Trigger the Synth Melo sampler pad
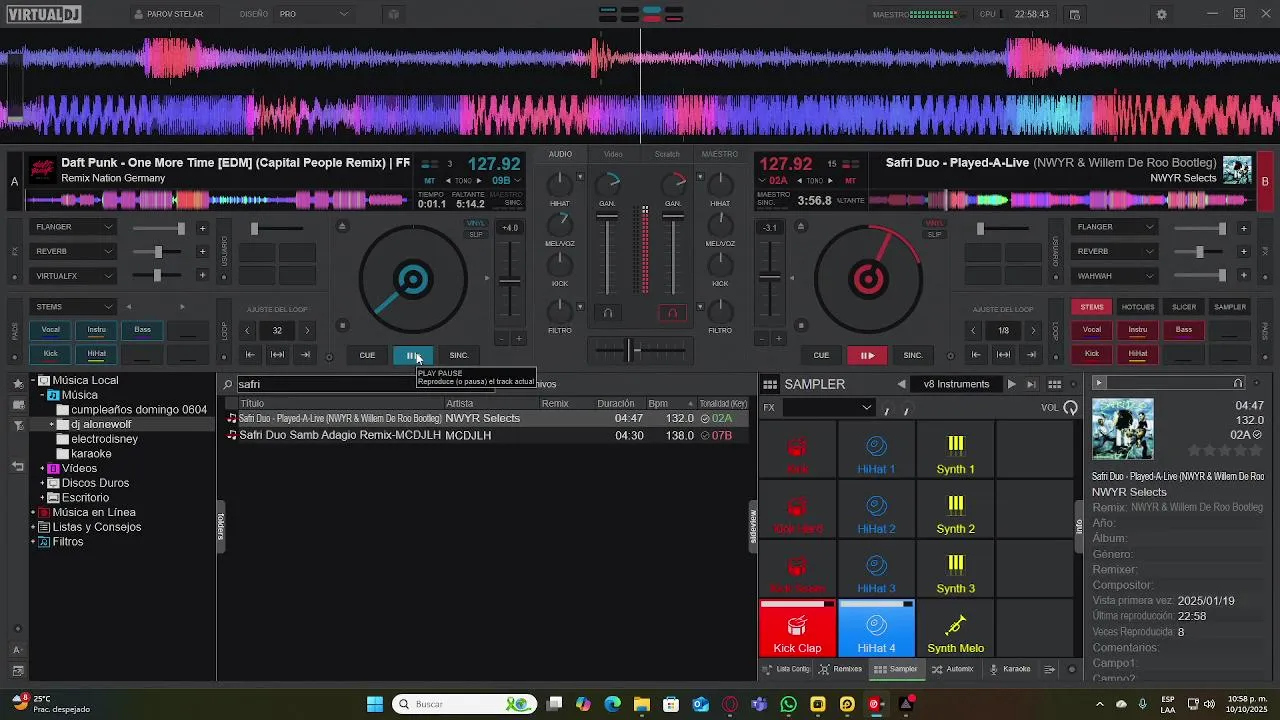 tap(955, 628)
